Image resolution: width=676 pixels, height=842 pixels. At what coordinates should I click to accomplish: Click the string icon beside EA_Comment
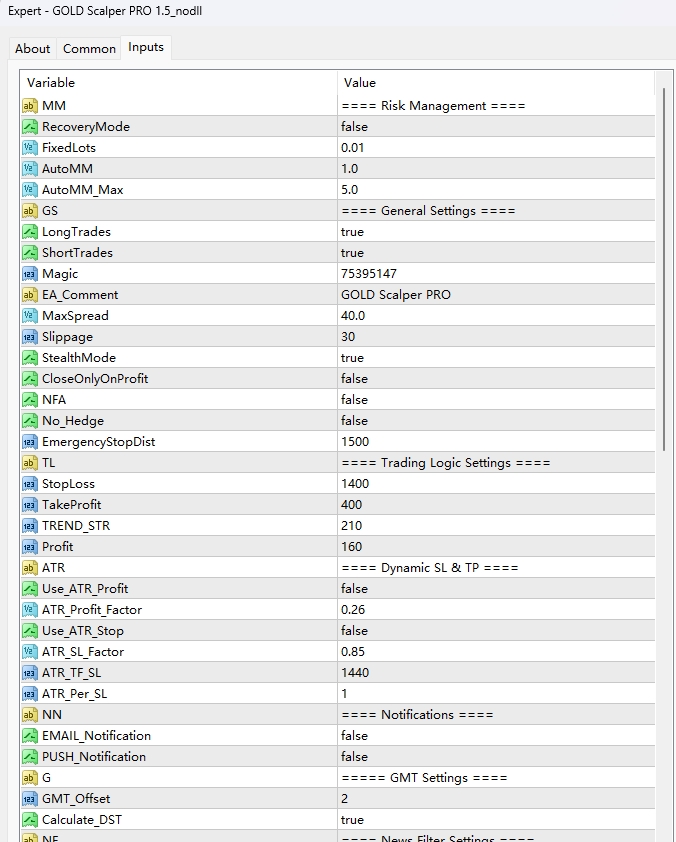coord(30,295)
